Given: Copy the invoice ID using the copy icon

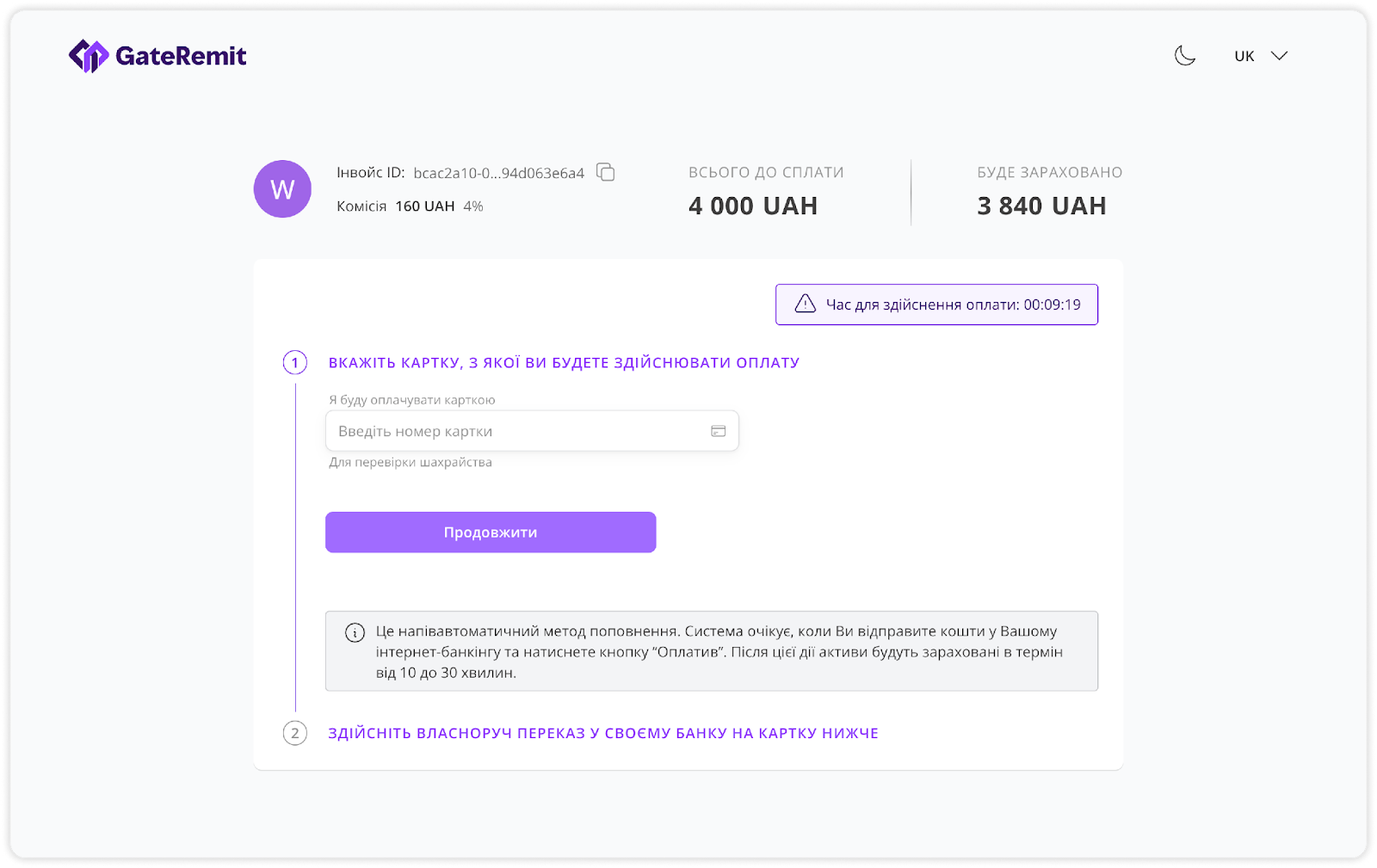Looking at the screenshot, I should pyautogui.click(x=606, y=172).
